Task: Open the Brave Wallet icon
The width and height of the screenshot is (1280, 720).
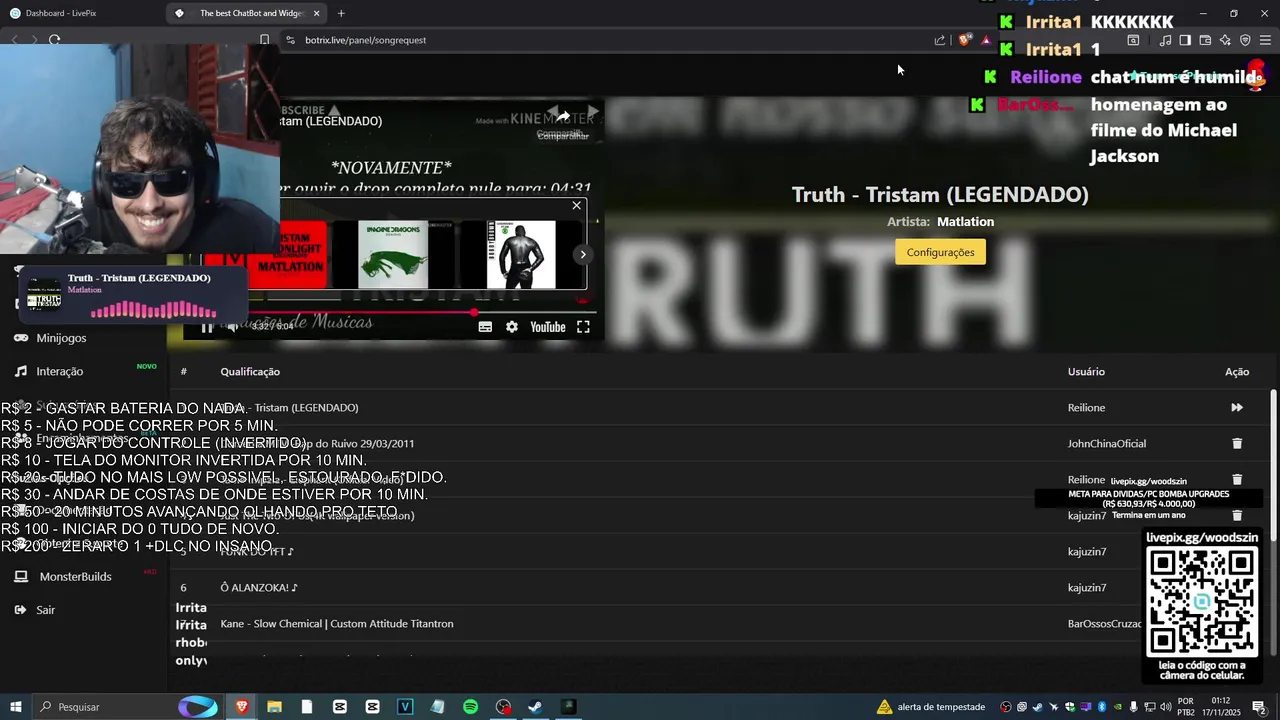Action: 1205,40
